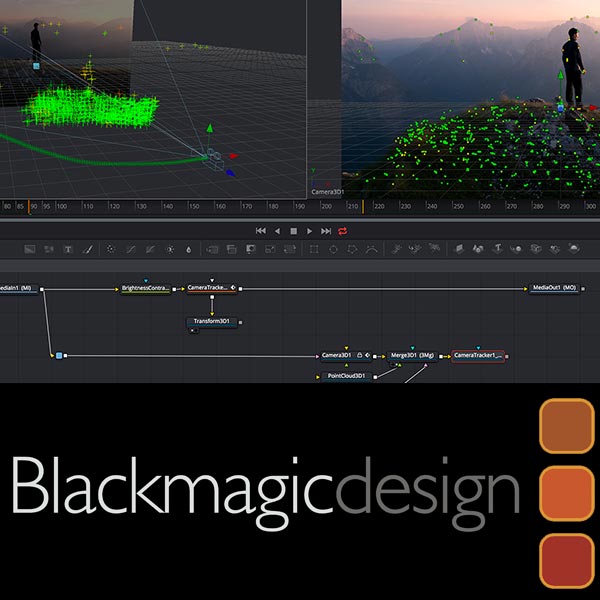
Task: Select the Ellipse mask tool
Action: (x=333, y=249)
